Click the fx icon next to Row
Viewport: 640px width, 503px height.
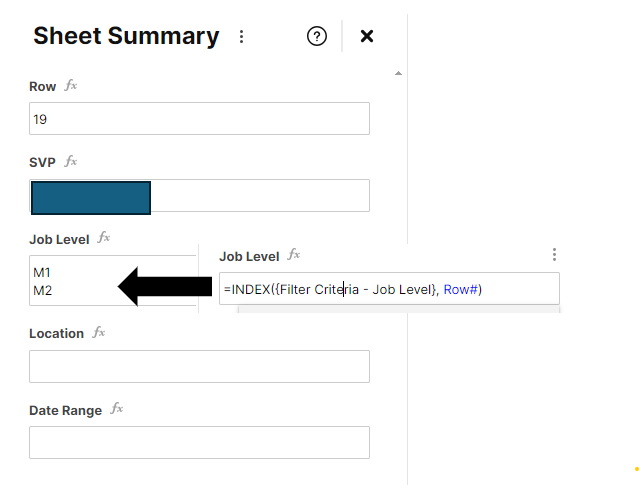pyautogui.click(x=71, y=86)
